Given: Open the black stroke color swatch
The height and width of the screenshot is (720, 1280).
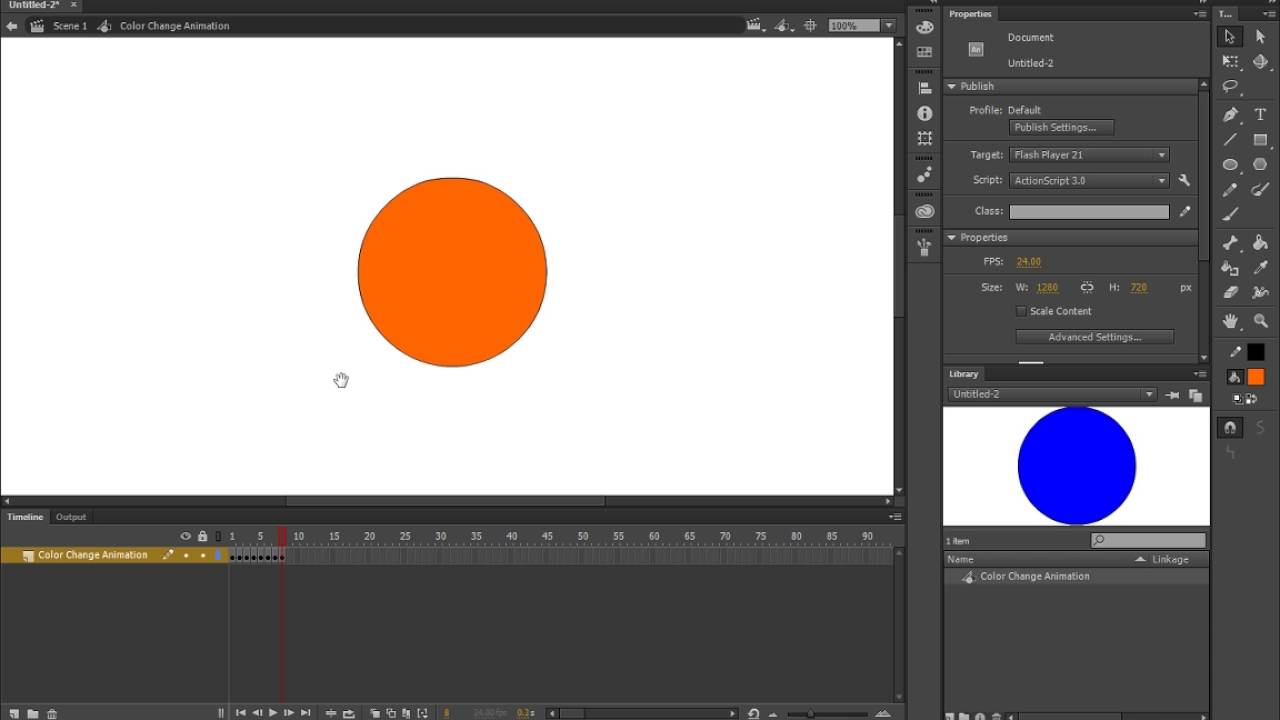Looking at the screenshot, I should click(1256, 352).
